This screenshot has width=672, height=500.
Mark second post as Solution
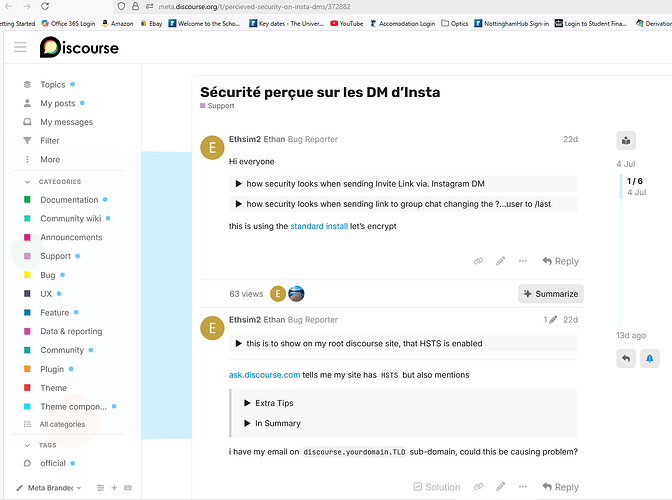[x=437, y=487]
